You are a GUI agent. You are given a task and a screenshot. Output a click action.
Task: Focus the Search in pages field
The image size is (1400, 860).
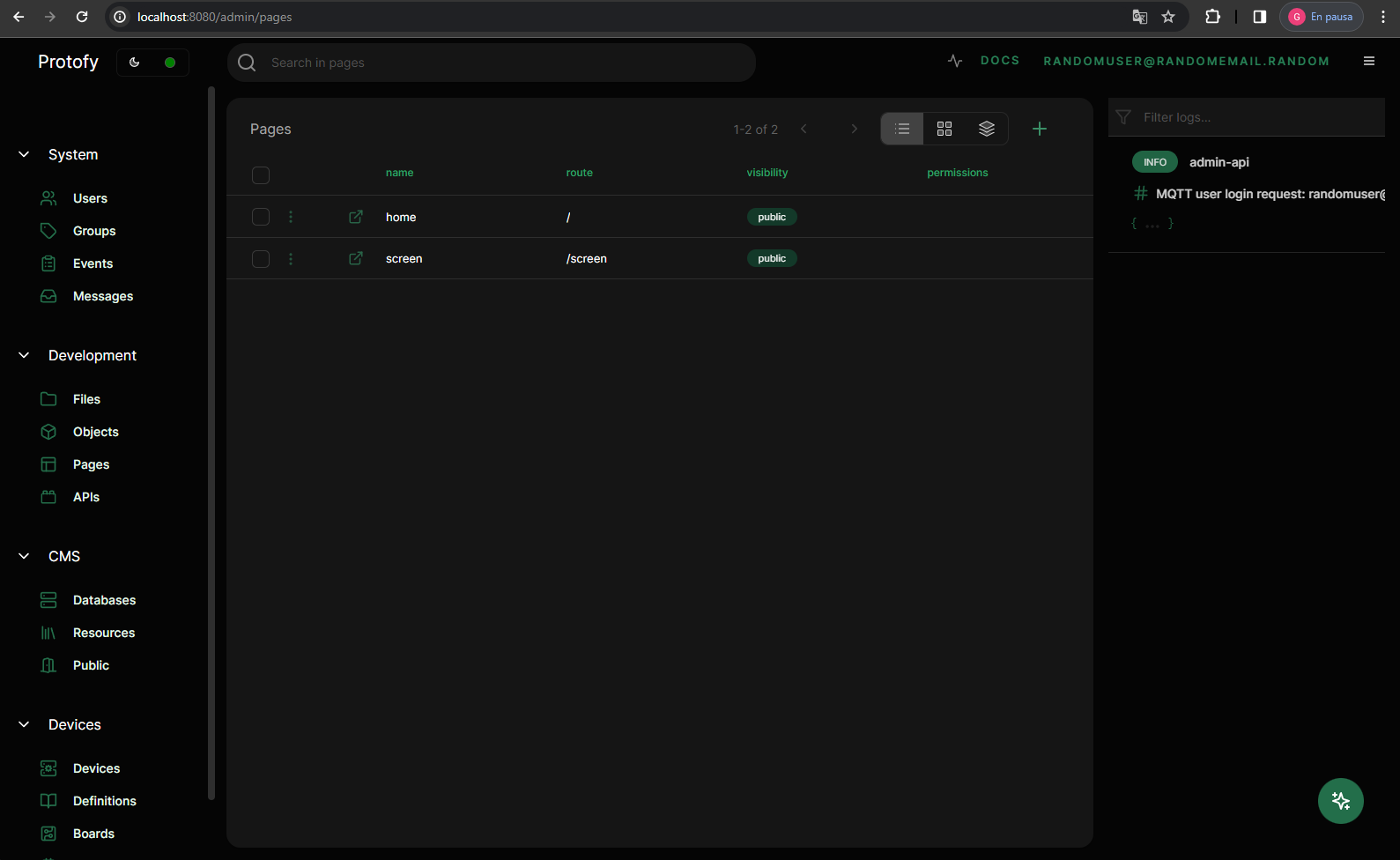[502, 63]
